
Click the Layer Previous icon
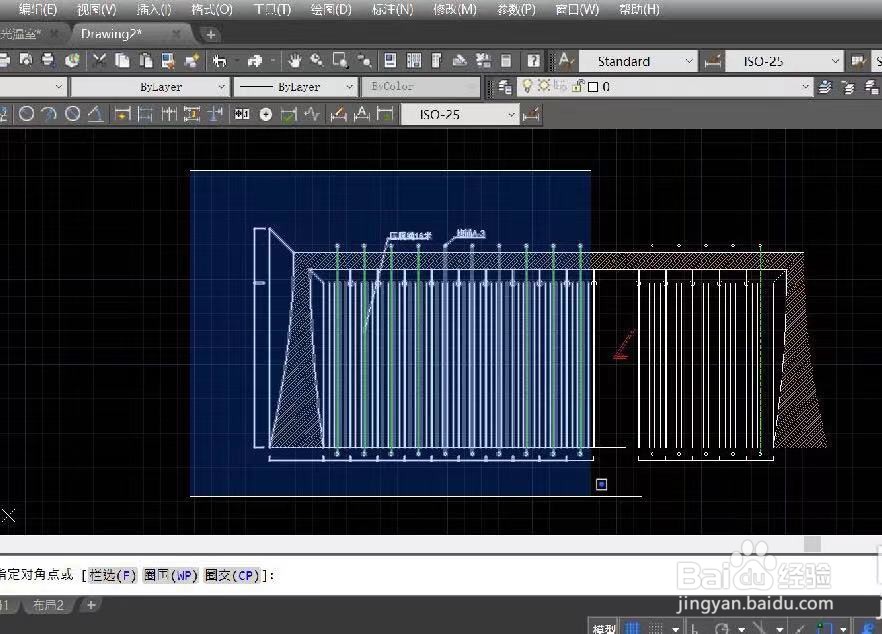point(848,87)
